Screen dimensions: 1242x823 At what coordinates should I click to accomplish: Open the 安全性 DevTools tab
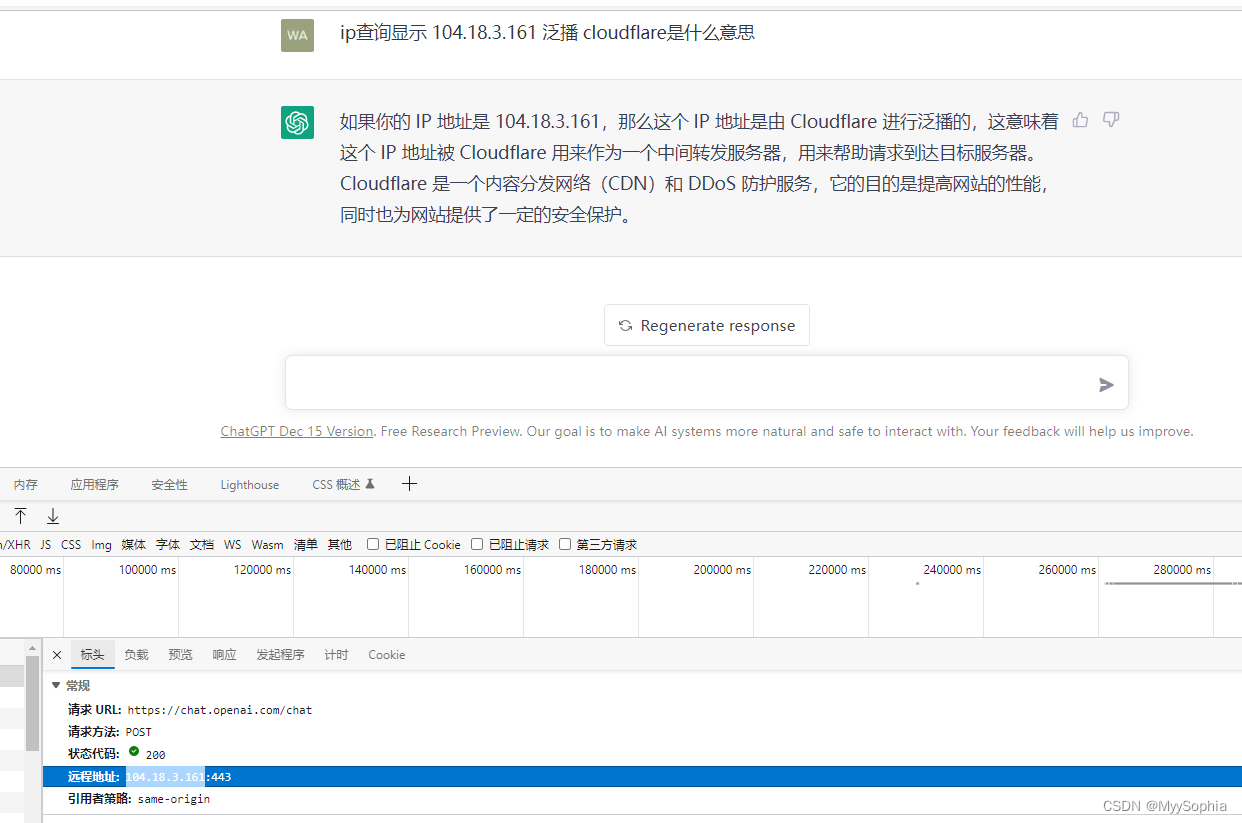(169, 484)
